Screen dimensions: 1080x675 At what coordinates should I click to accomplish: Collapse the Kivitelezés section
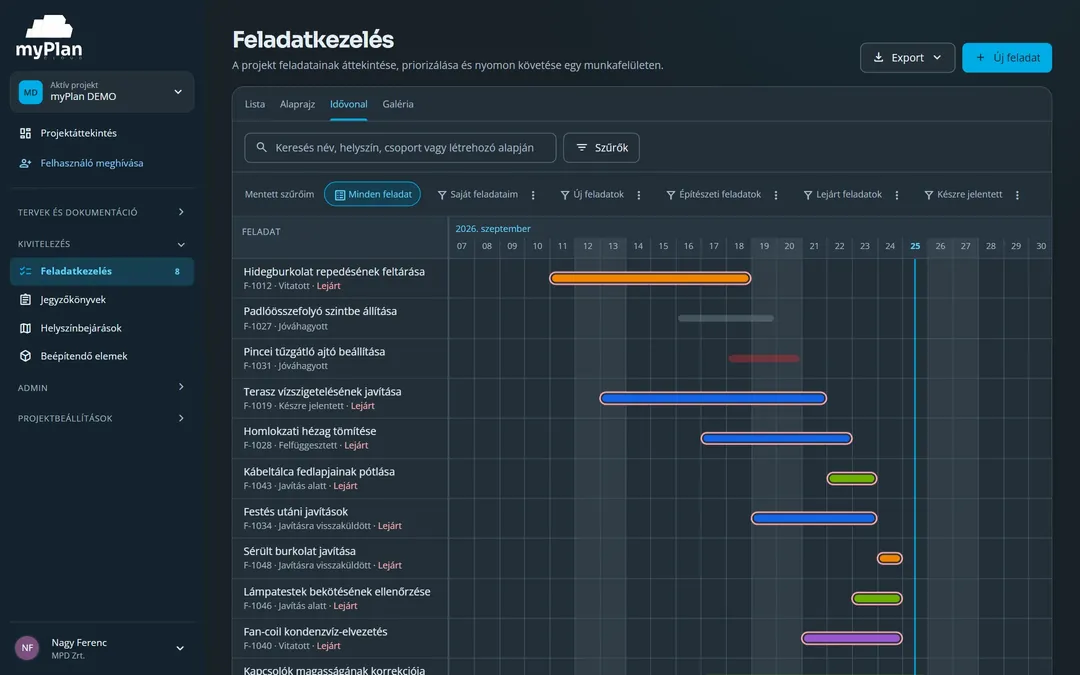(102, 244)
